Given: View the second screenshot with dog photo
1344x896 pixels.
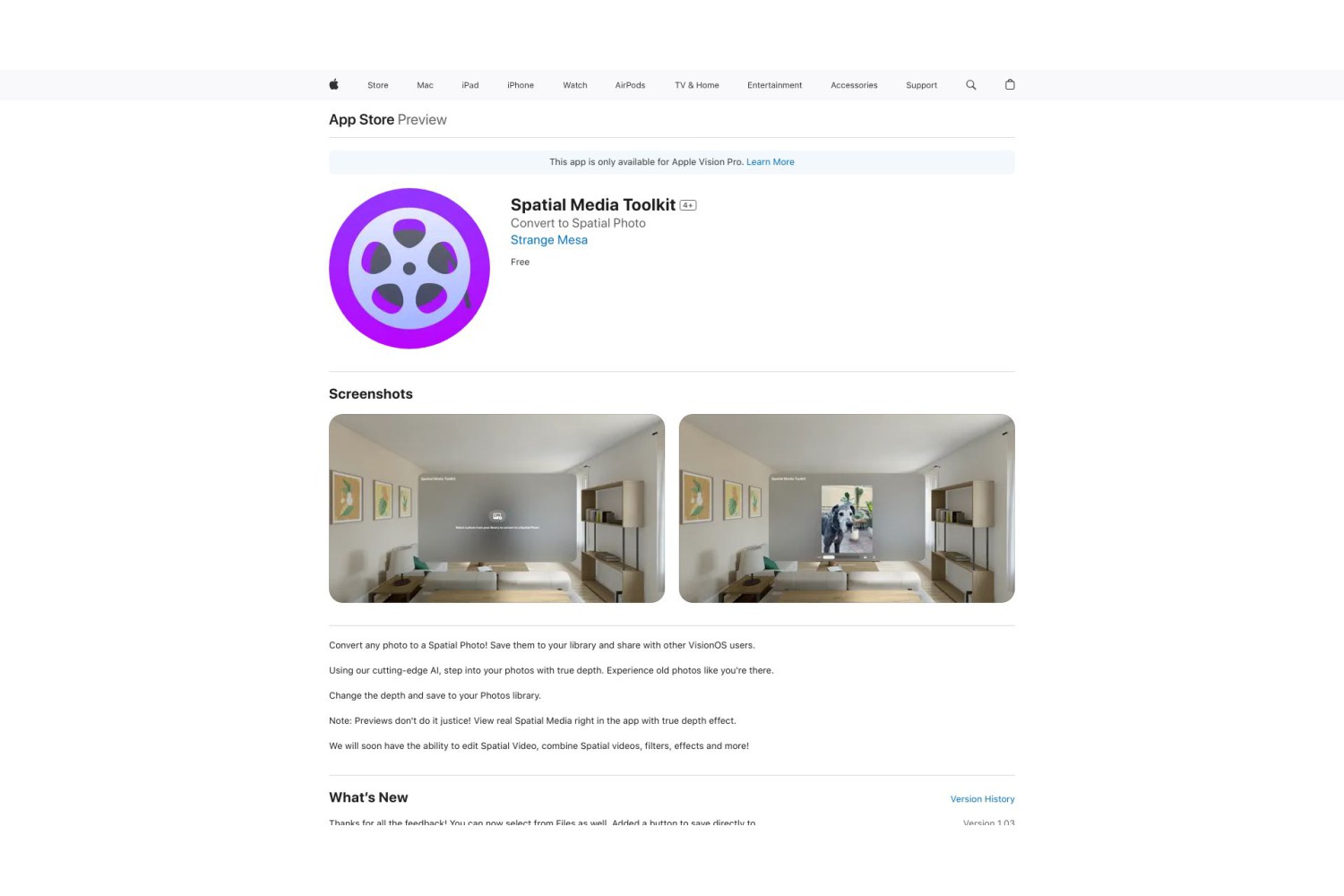Looking at the screenshot, I should tap(847, 508).
